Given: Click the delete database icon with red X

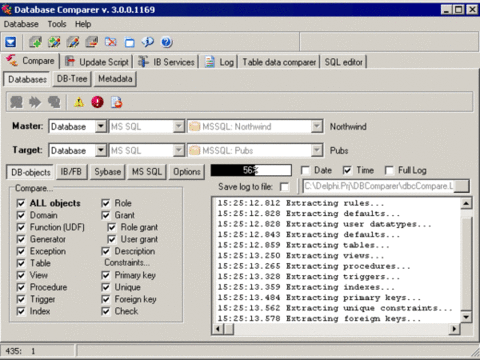Looking at the screenshot, I should coord(110,42).
